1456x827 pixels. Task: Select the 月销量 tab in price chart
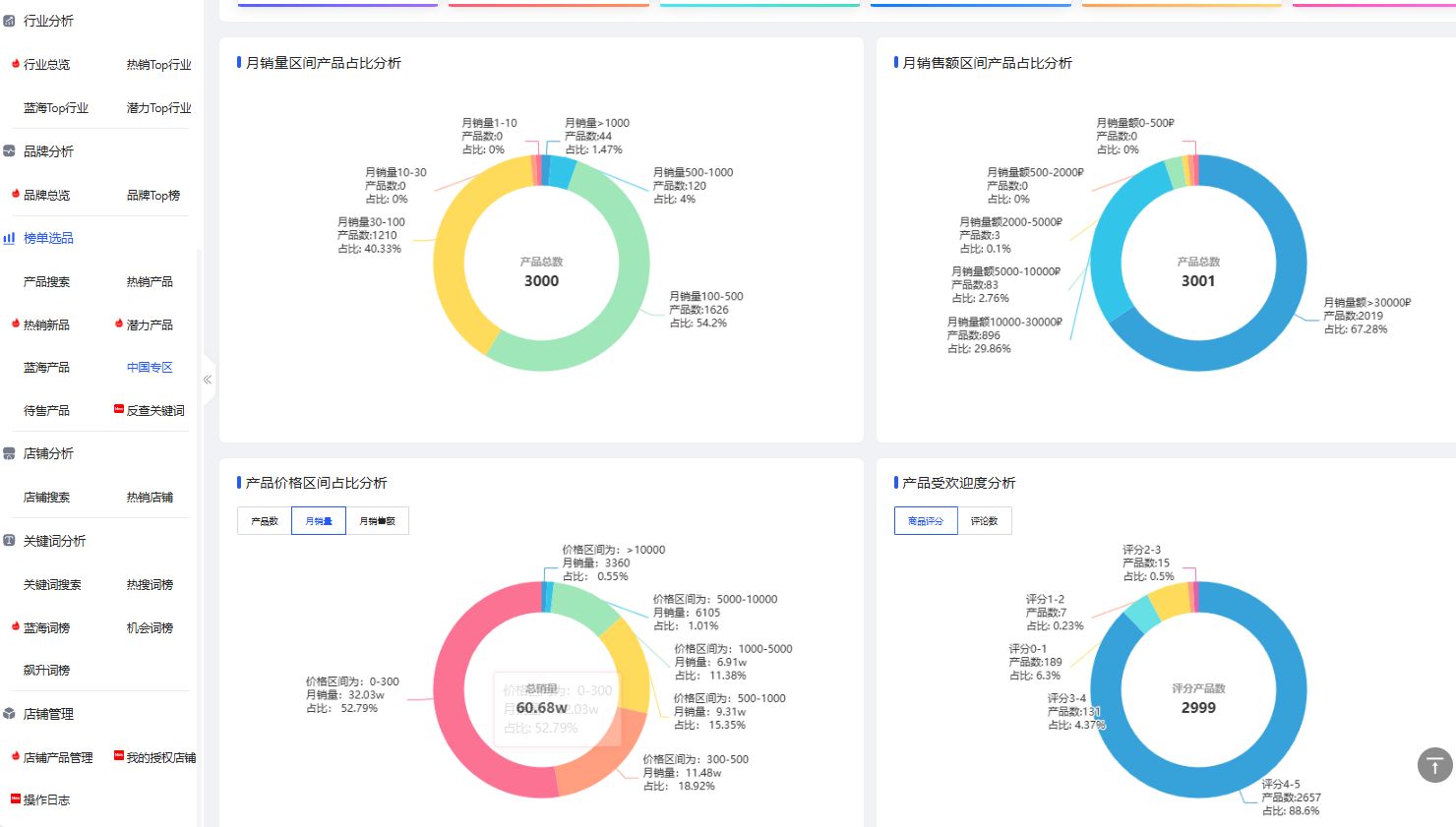(319, 521)
